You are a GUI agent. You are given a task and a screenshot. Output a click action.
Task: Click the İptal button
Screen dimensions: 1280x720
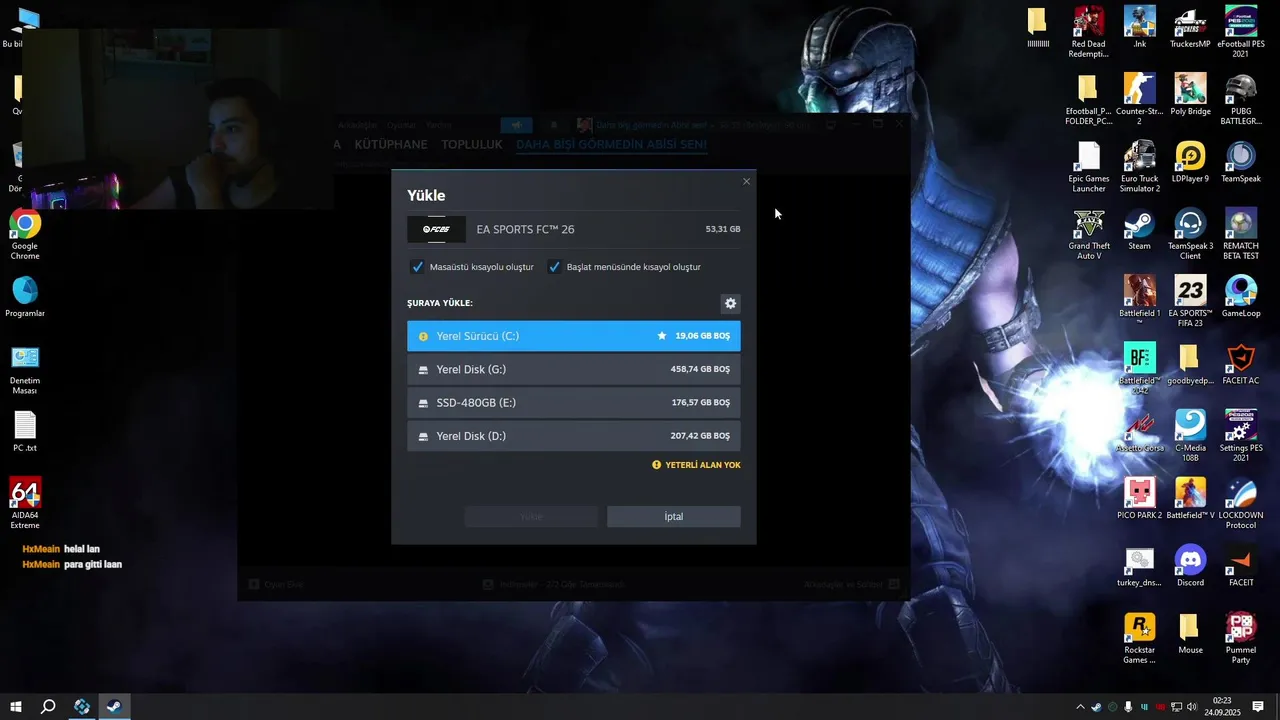pyautogui.click(x=674, y=516)
